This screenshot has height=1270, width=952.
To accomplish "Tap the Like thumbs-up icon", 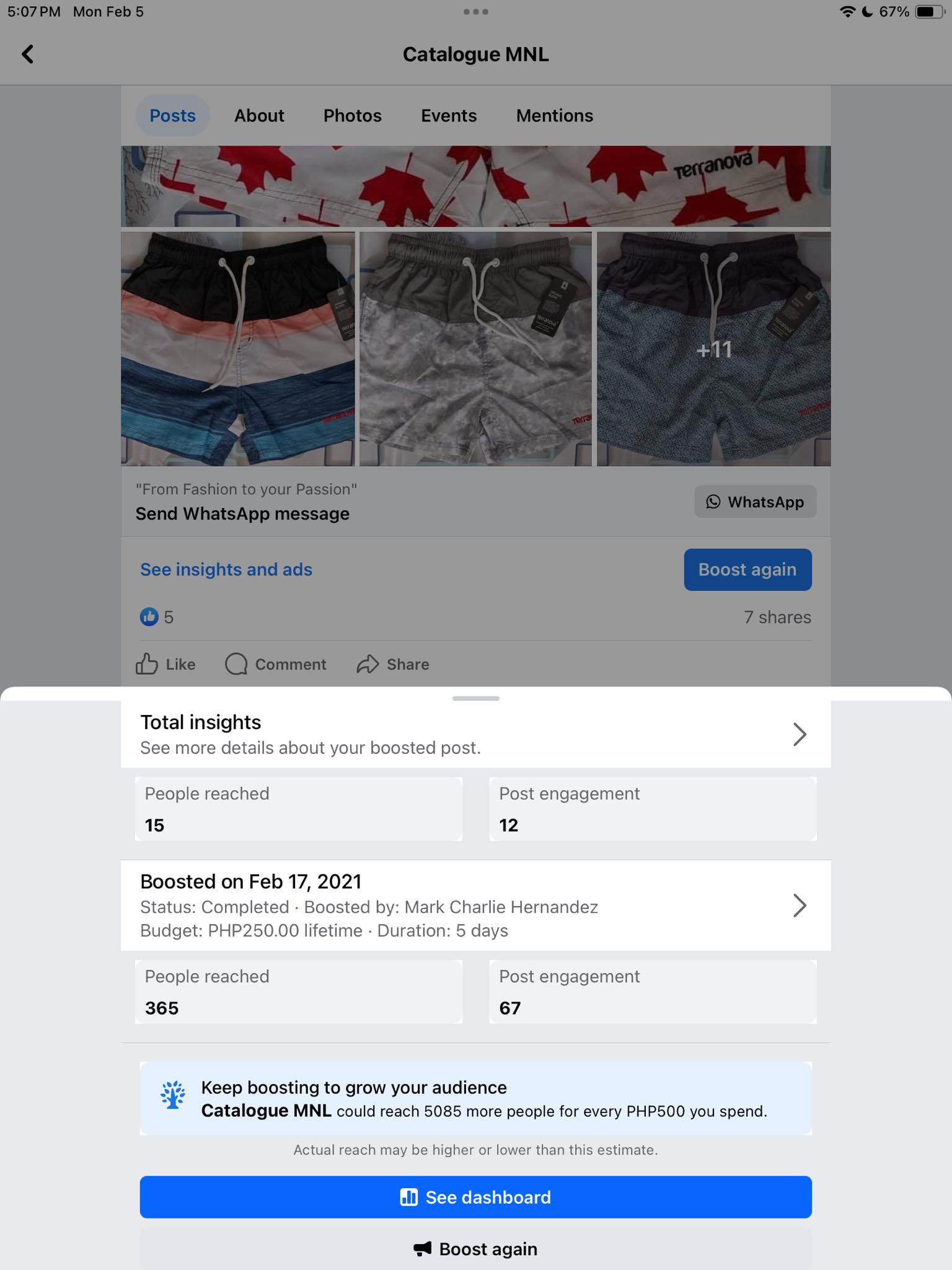I will click(147, 664).
